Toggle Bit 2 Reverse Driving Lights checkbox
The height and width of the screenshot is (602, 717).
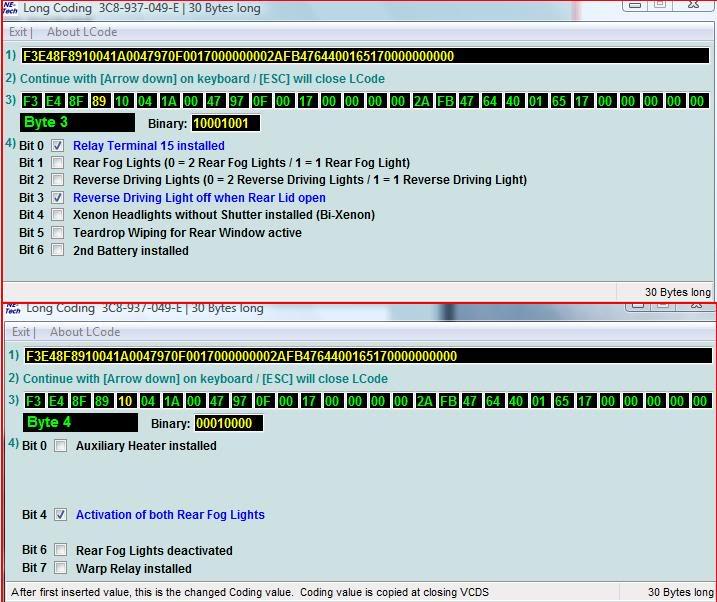pos(57,180)
